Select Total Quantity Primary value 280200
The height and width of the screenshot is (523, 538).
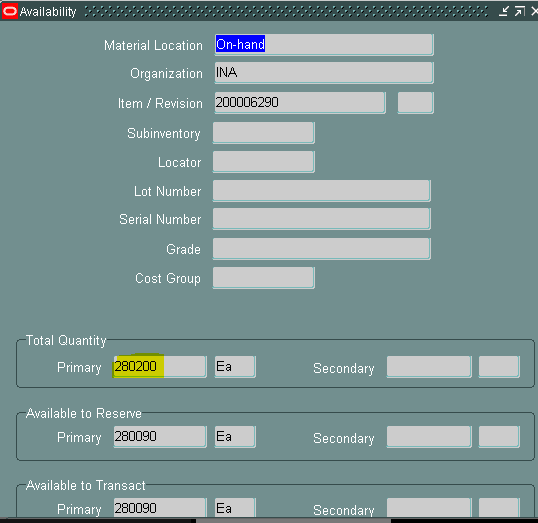(x=160, y=367)
